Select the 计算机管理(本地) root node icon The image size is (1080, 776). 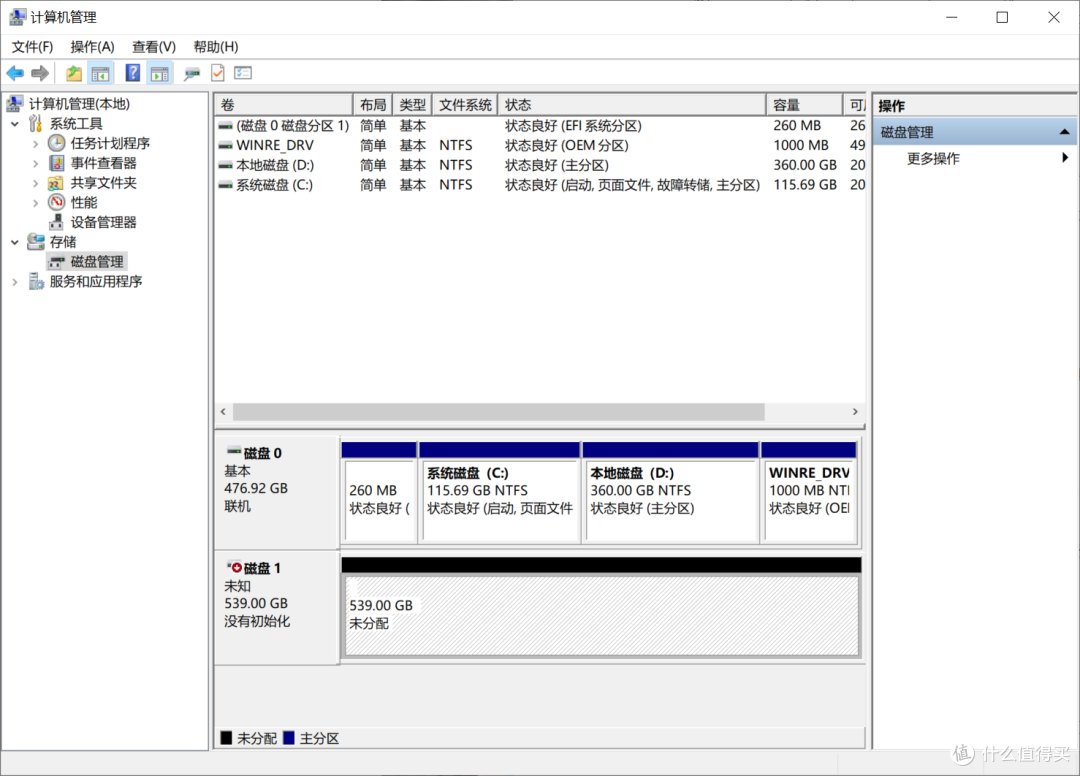click(14, 104)
